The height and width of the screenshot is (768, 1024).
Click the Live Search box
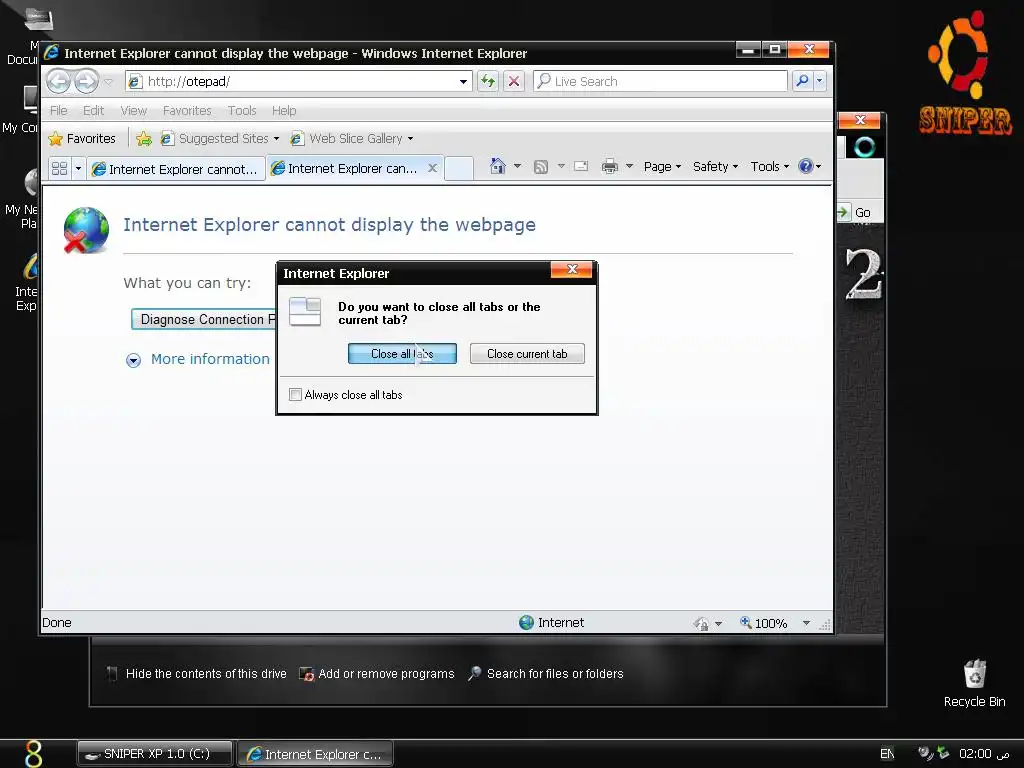[660, 81]
